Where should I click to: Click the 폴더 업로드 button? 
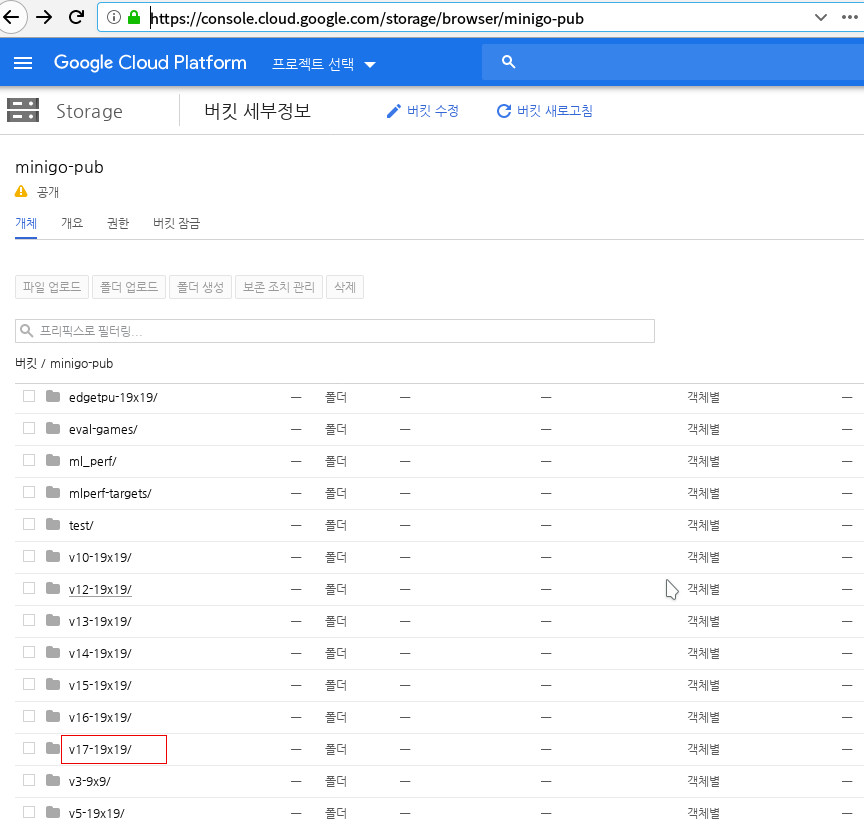tap(129, 287)
